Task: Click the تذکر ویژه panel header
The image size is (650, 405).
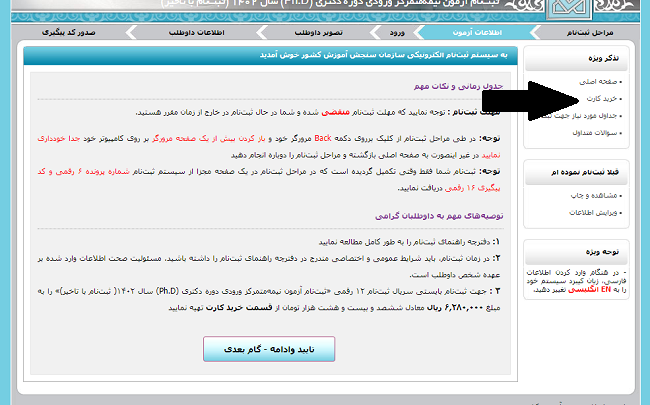Action: point(577,58)
